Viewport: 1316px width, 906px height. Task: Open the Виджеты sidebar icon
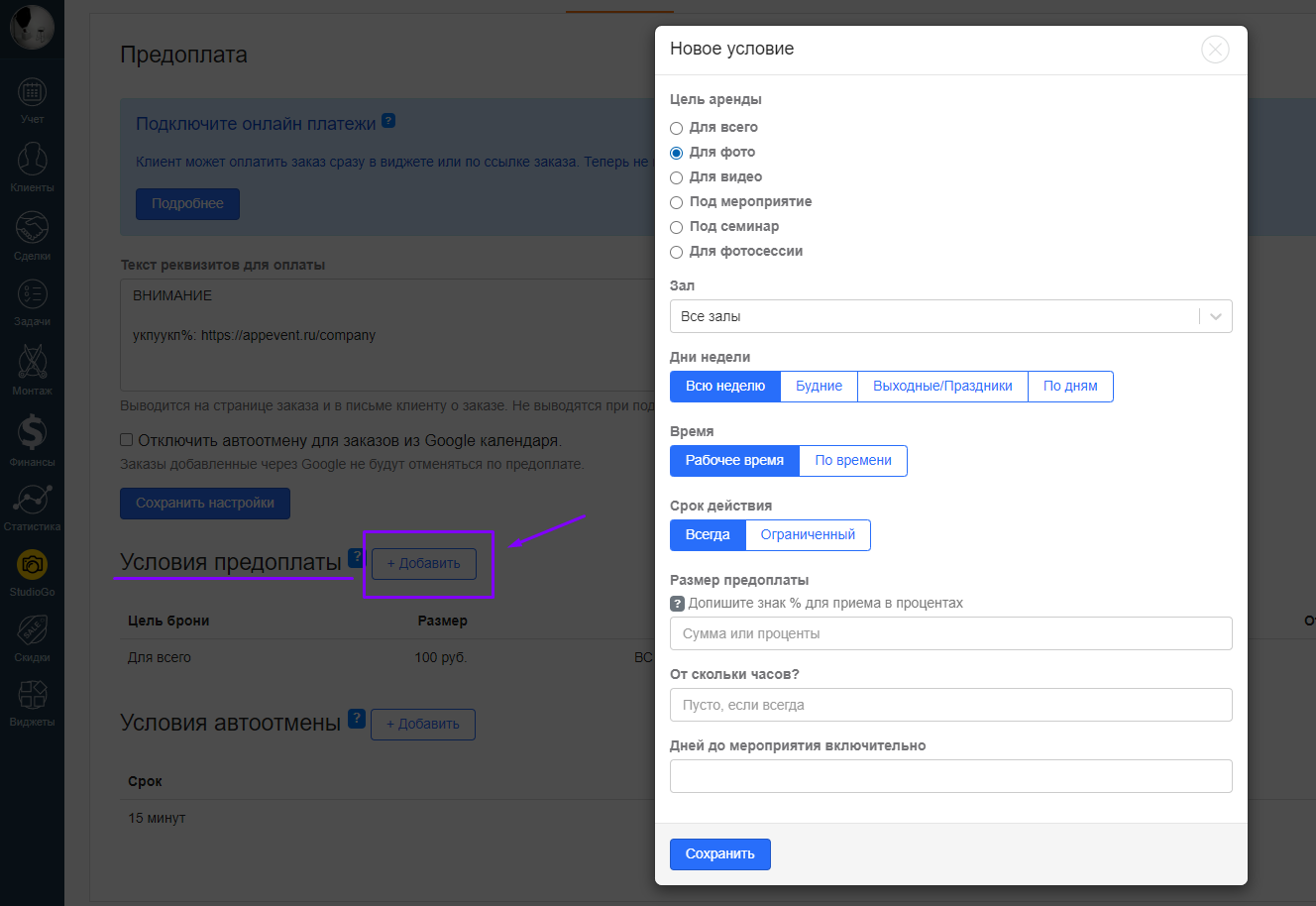click(32, 696)
